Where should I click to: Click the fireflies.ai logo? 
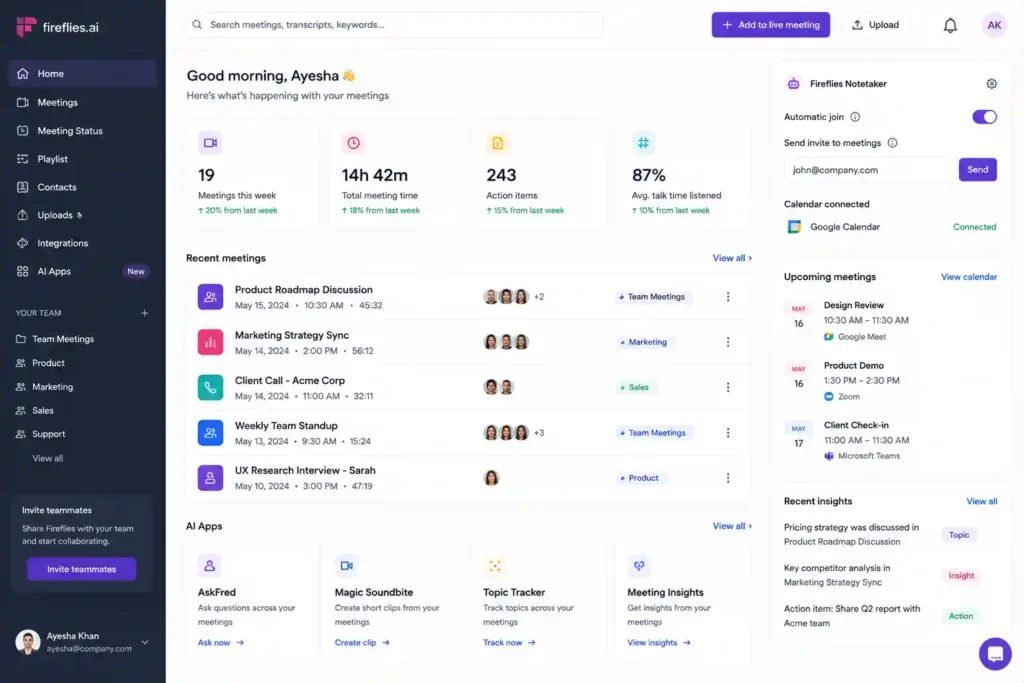pos(57,27)
